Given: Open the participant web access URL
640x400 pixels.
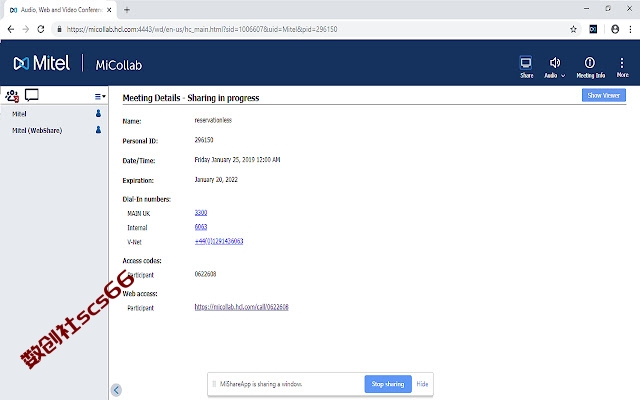Looking at the screenshot, I should [241, 307].
